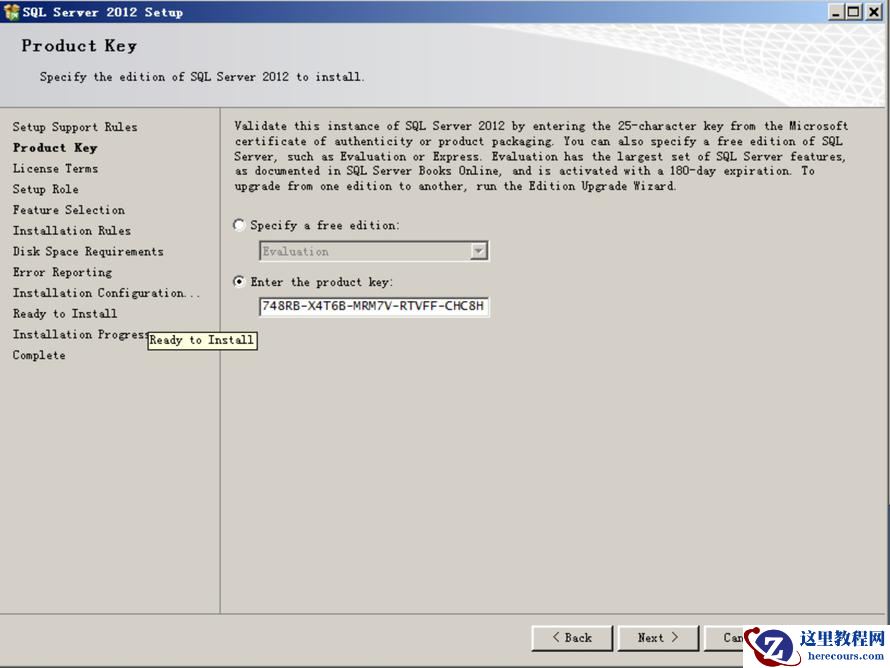
Task: Select the Ready to Install step in sidebar
Action: pyautogui.click(x=65, y=314)
